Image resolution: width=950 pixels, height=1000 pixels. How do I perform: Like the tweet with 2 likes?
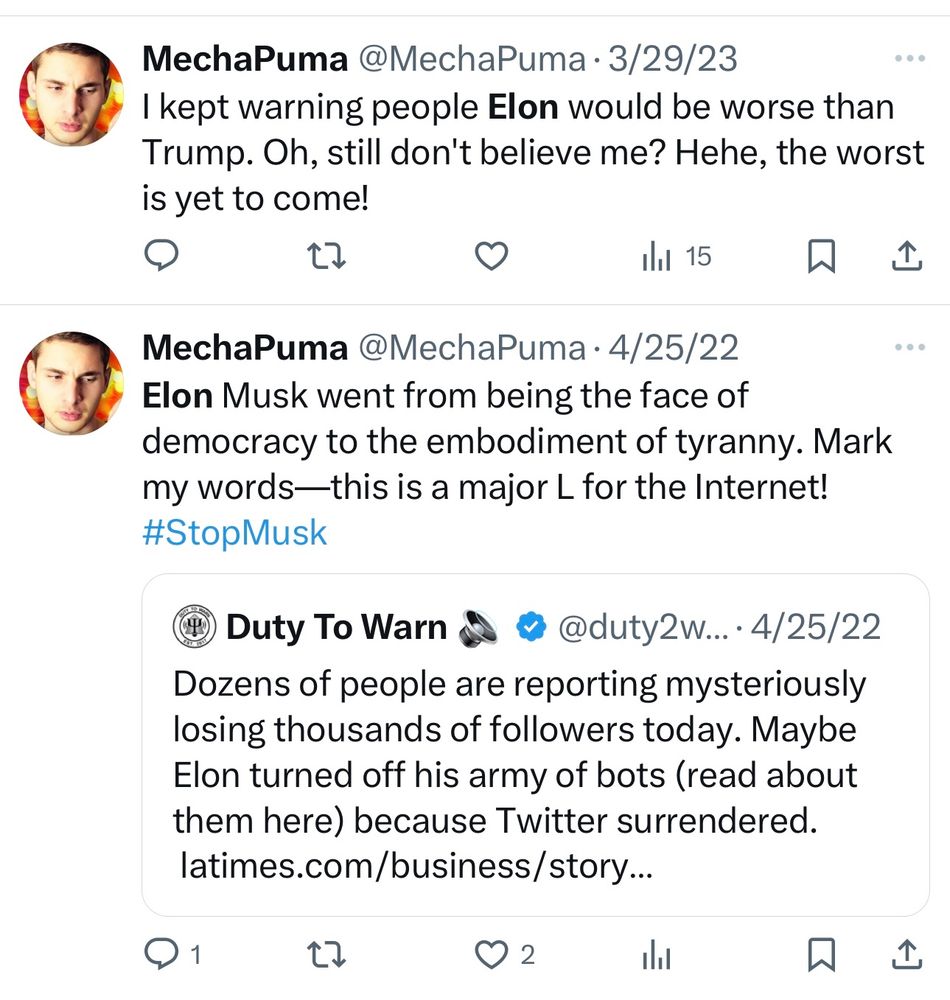pos(490,956)
